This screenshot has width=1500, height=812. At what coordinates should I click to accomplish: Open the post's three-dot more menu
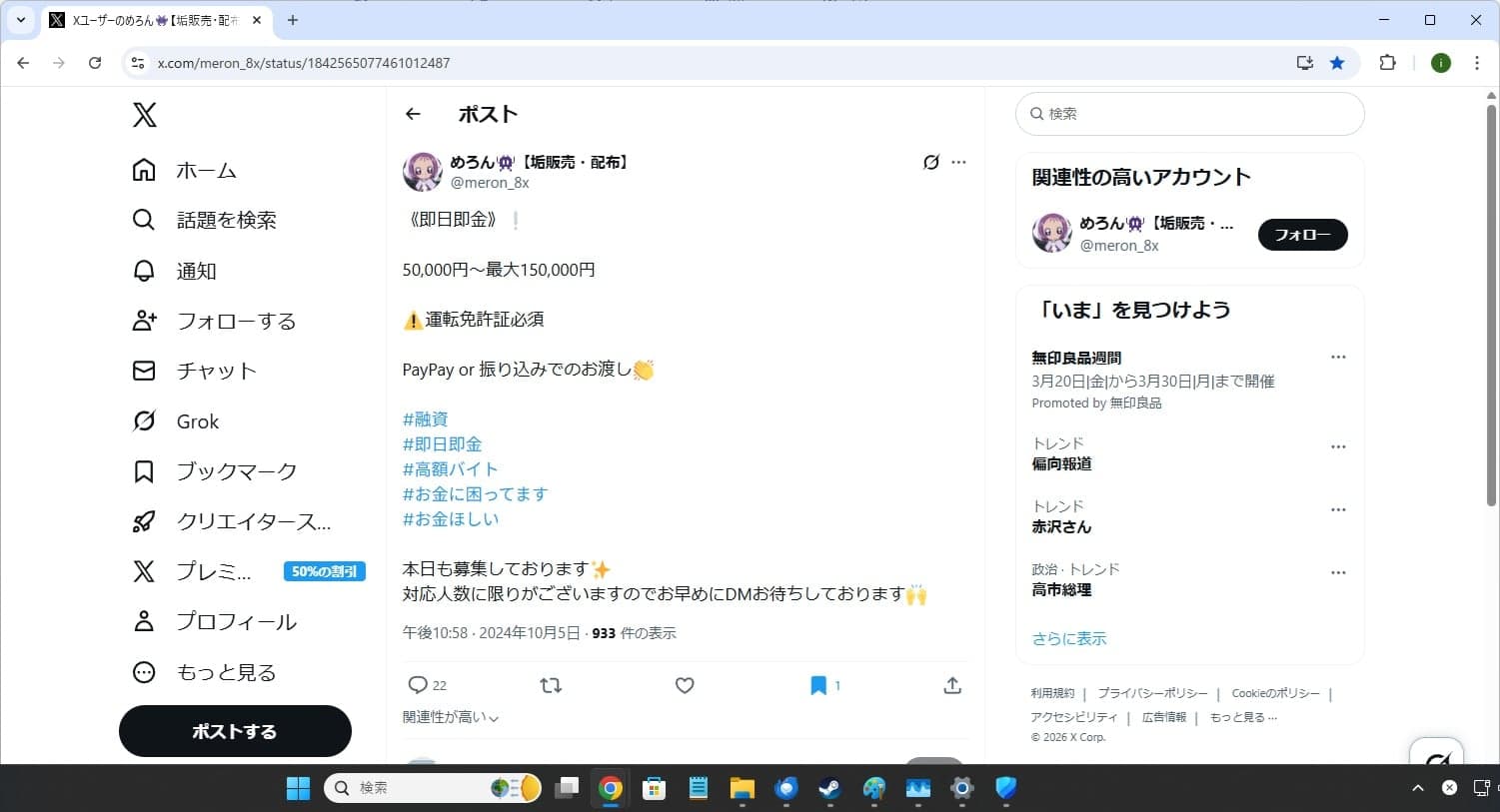coord(959,162)
